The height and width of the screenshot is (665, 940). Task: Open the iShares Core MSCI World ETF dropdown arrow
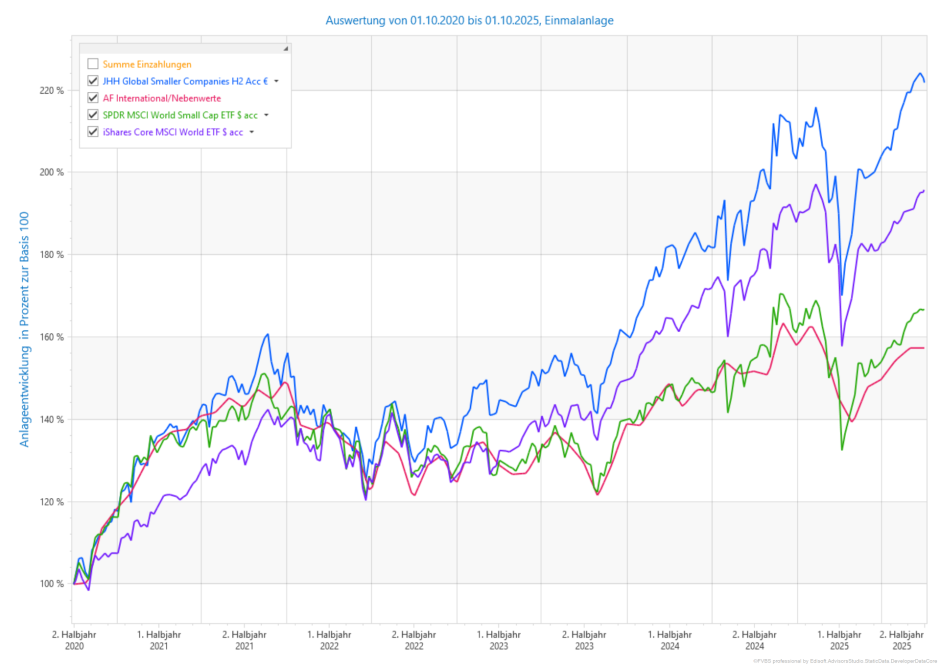point(252,132)
